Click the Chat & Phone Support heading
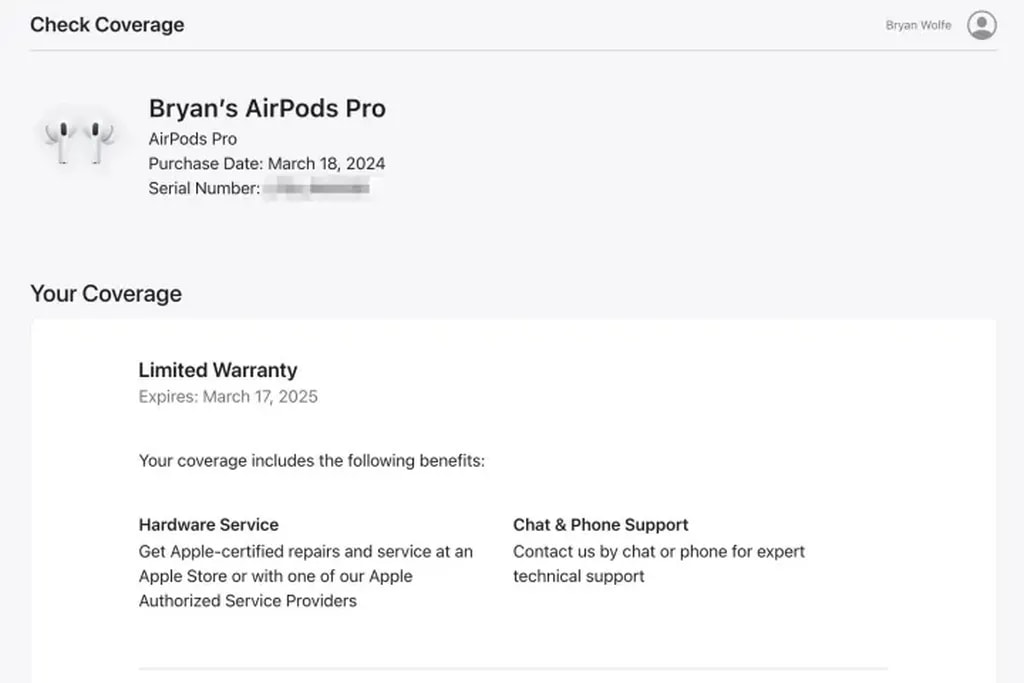Viewport: 1024px width, 683px height. 600,525
